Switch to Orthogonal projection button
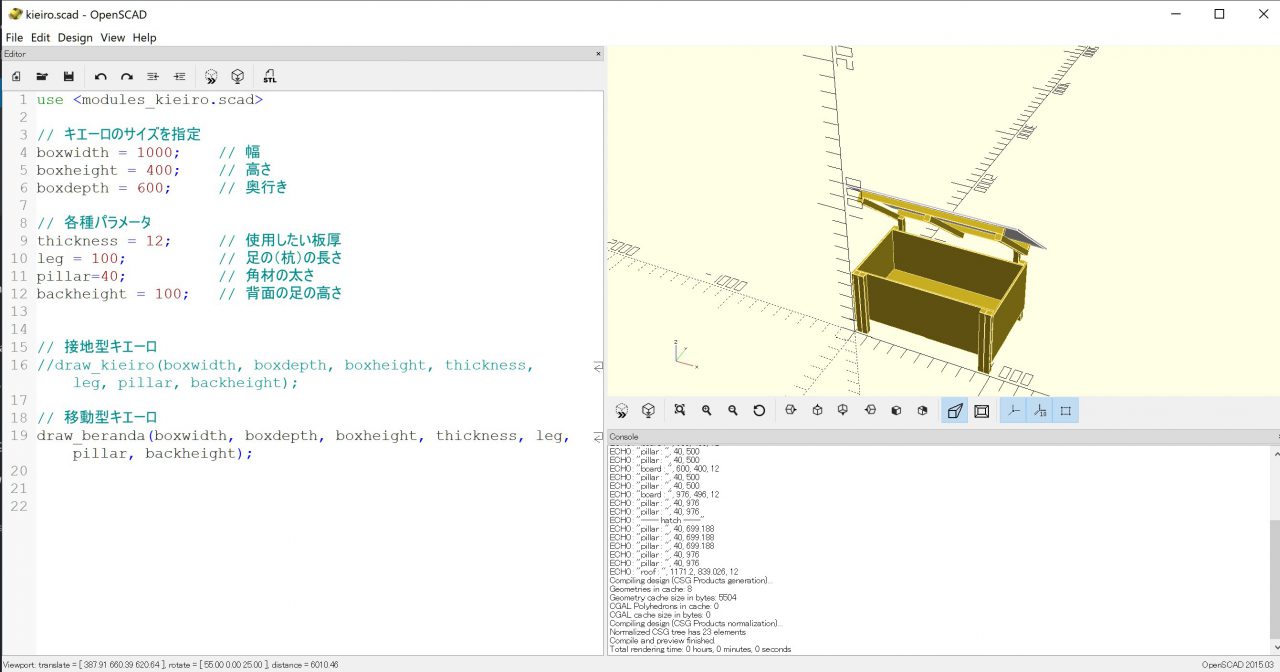This screenshot has height=672, width=1280. (x=981, y=410)
